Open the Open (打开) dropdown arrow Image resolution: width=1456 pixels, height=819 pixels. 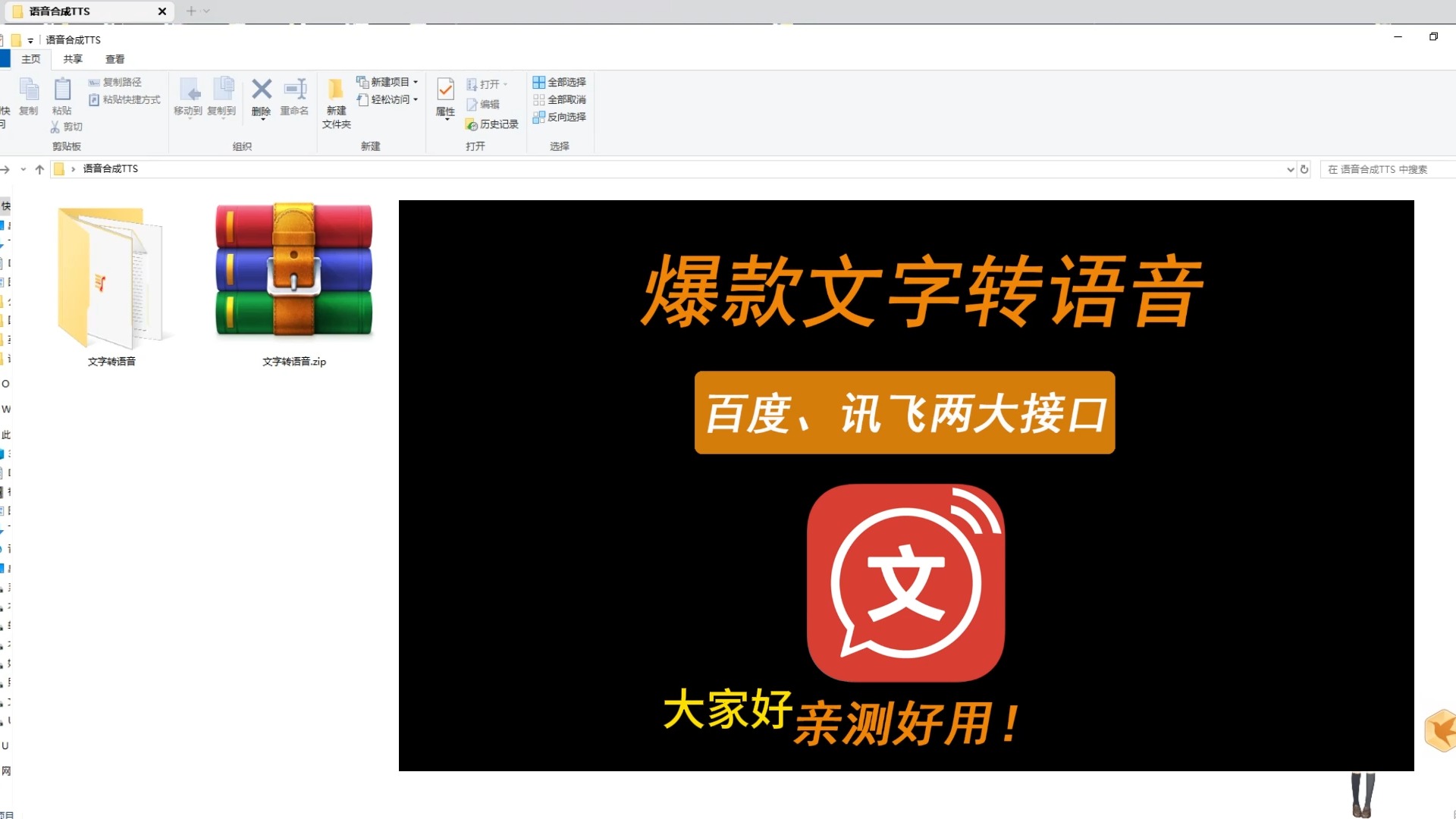pyautogui.click(x=506, y=84)
